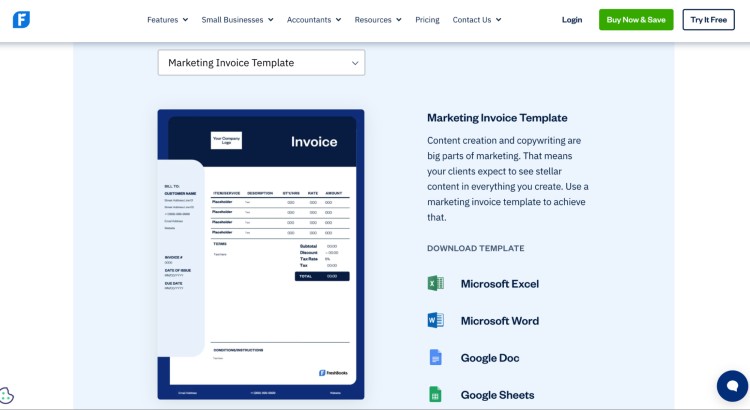750x410 pixels.
Task: Click the Google Sheets icon
Action: click(x=435, y=395)
